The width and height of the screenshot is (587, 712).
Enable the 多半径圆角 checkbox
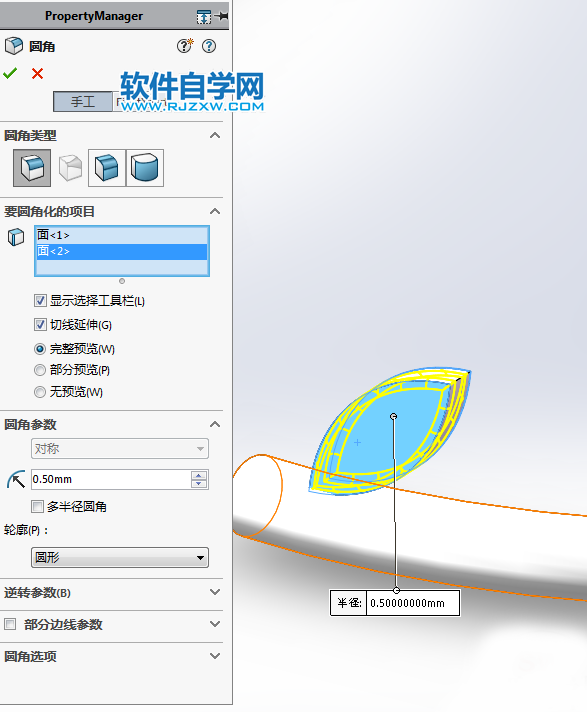[x=37, y=506]
